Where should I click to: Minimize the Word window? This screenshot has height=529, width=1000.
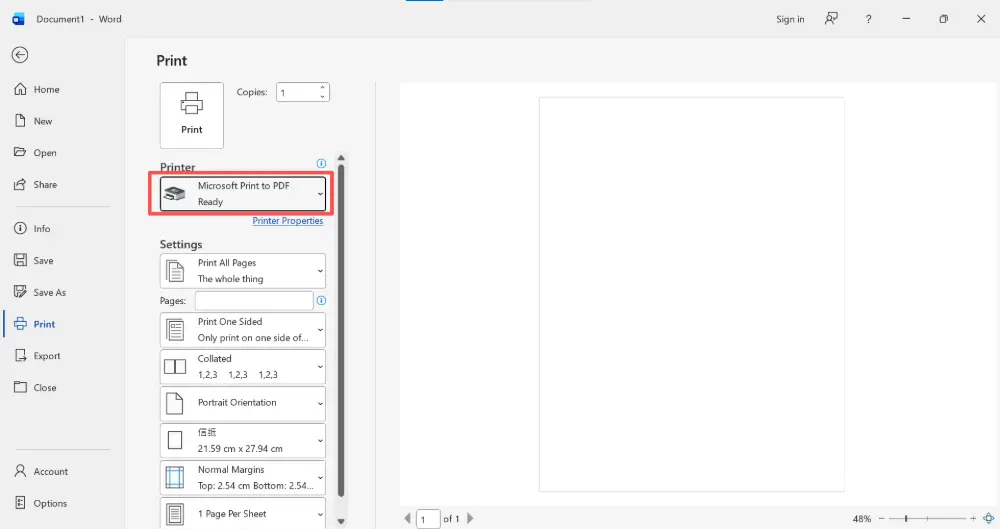click(906, 19)
